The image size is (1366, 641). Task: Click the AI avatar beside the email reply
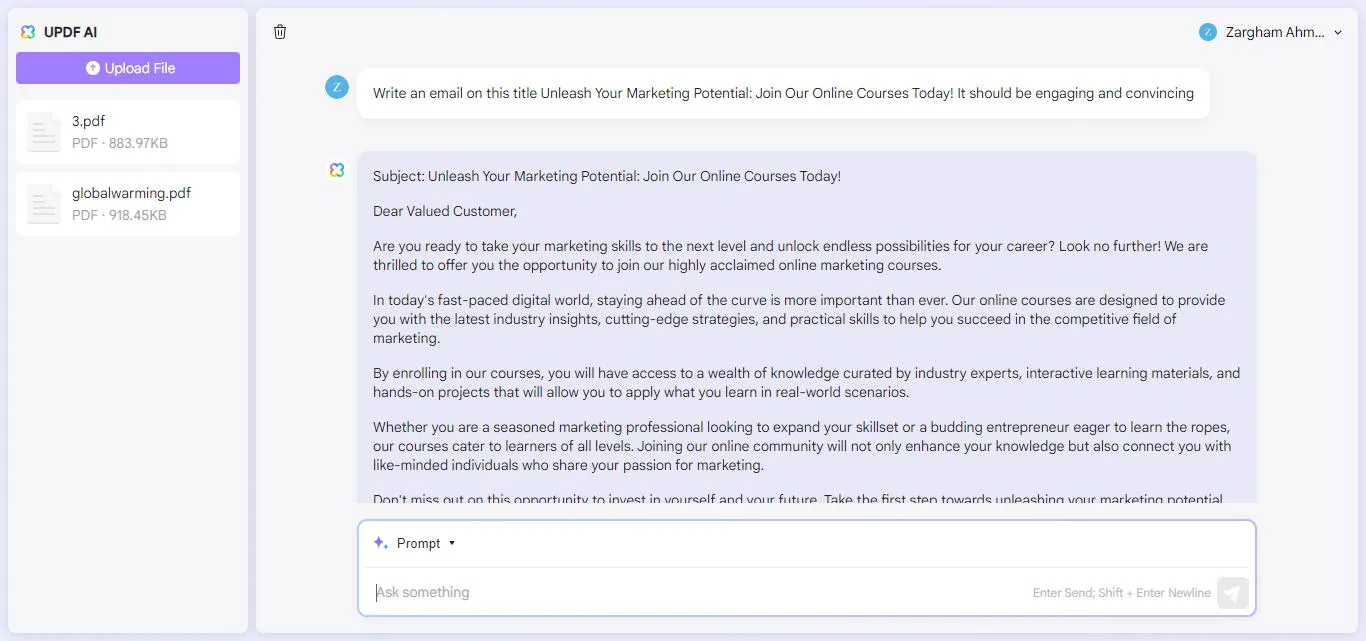[x=336, y=170]
